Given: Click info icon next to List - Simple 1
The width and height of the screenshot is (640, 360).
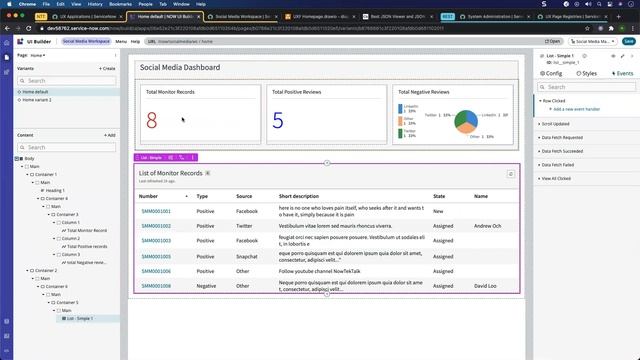Looking at the screenshot, I should [584, 56].
